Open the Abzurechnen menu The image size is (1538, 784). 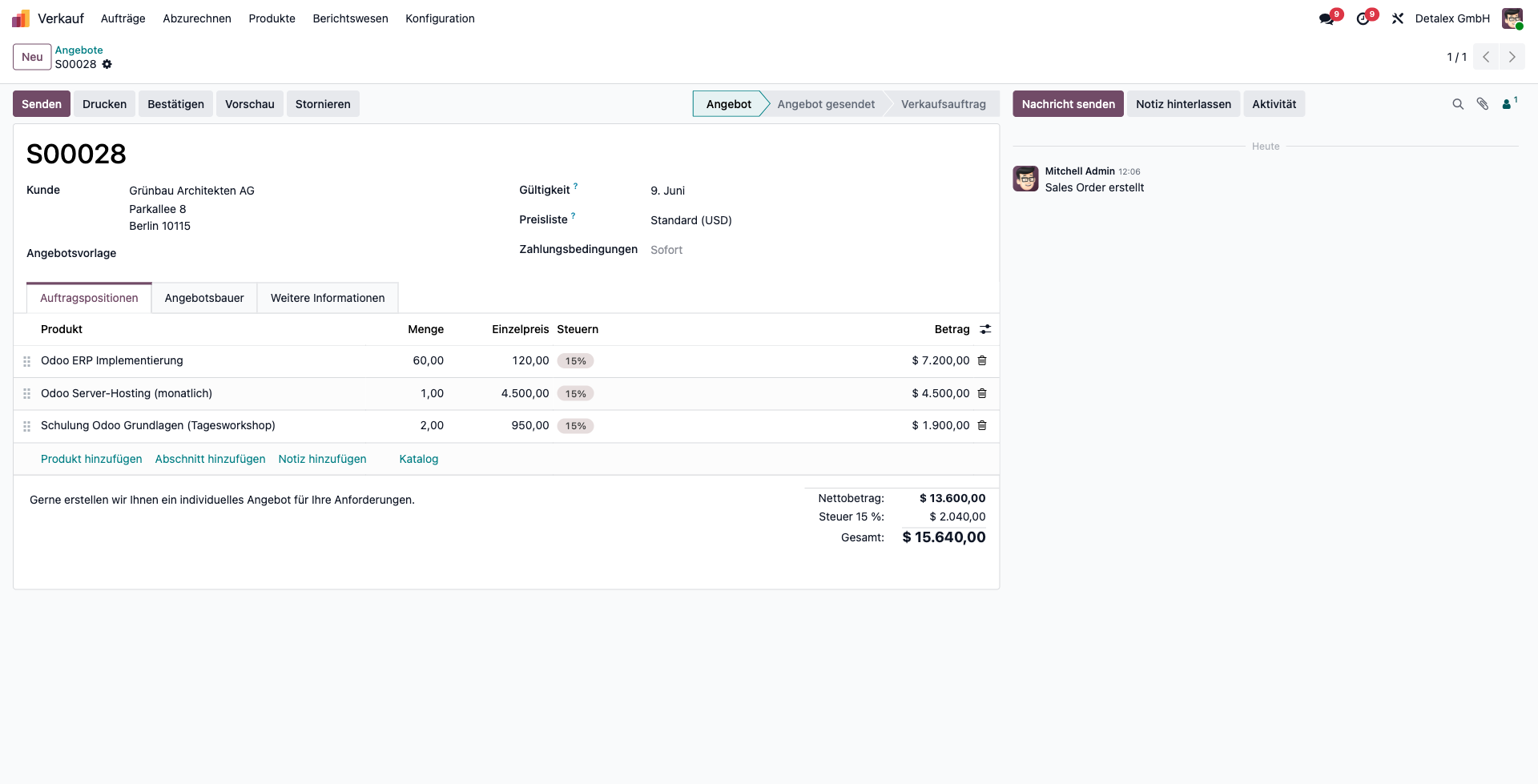tap(197, 18)
